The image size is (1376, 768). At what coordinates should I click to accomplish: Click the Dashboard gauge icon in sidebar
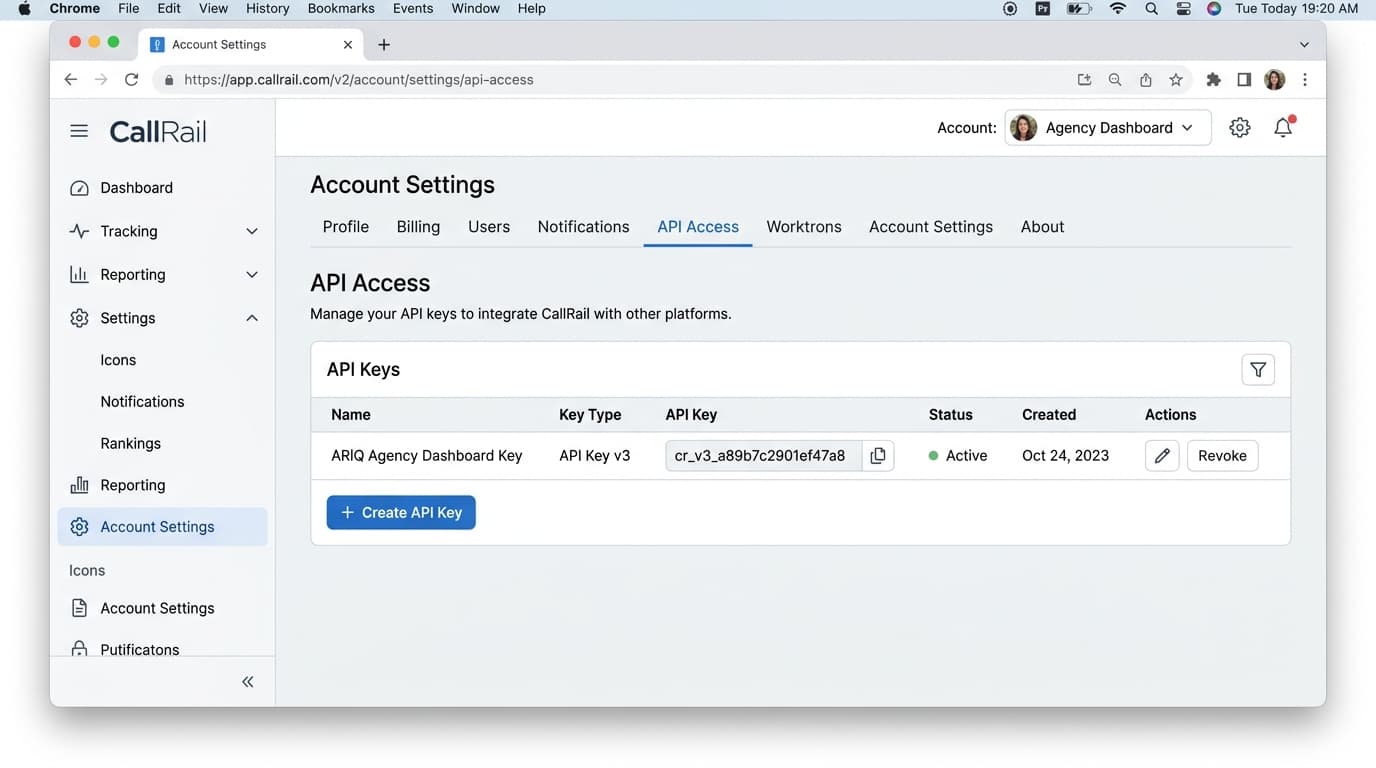click(79, 188)
